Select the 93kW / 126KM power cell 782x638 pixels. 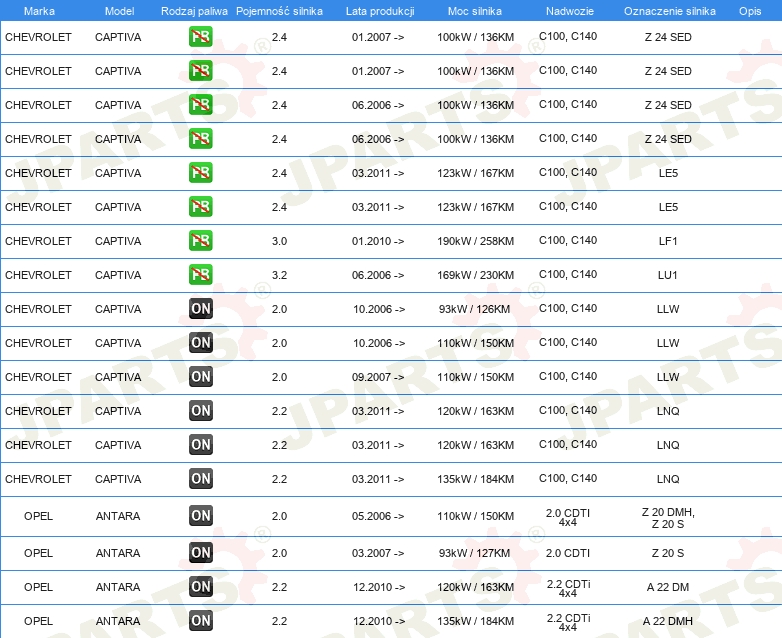(474, 309)
